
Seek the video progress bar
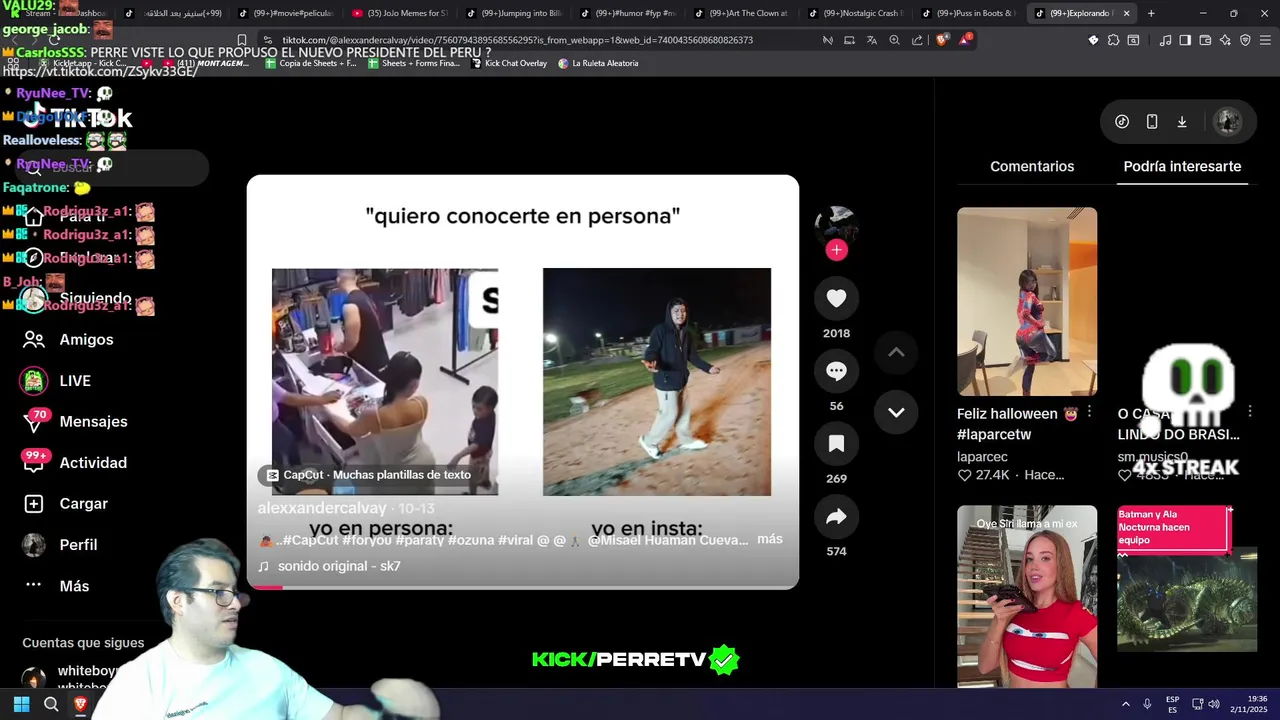(x=523, y=586)
